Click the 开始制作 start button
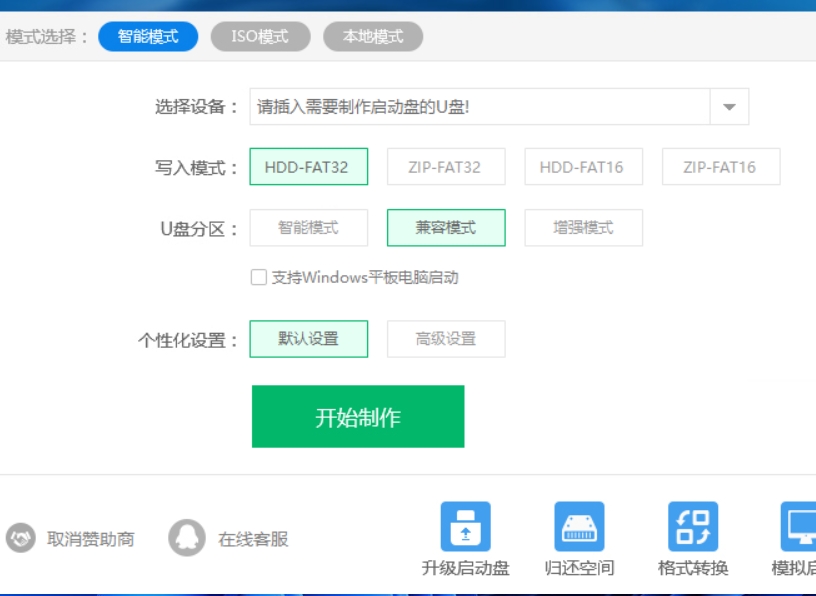 pos(357,417)
